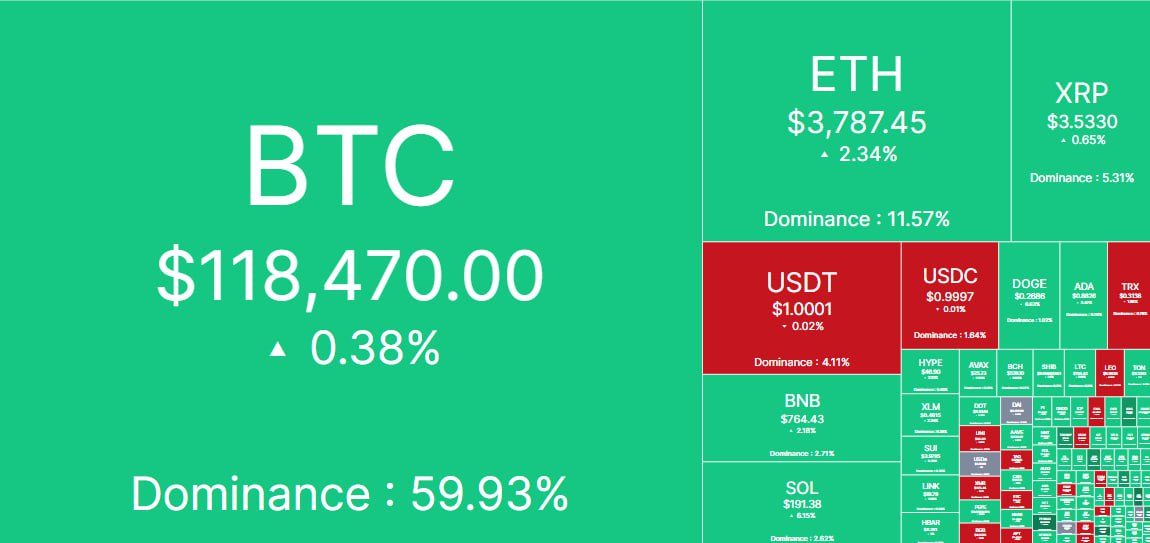
Task: Select the ETH heatmap tile
Action: point(857,121)
